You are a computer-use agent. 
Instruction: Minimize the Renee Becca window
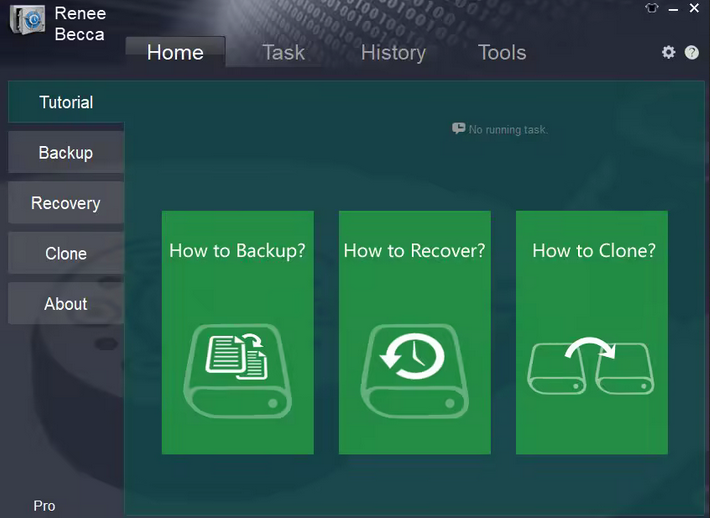pyautogui.click(x=673, y=8)
